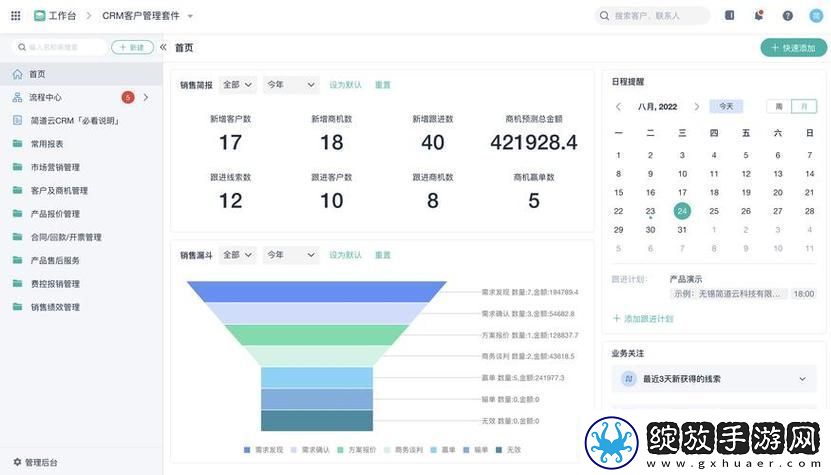Toggle 需求发现 legend series
This screenshot has width=831, height=475.
click(263, 450)
